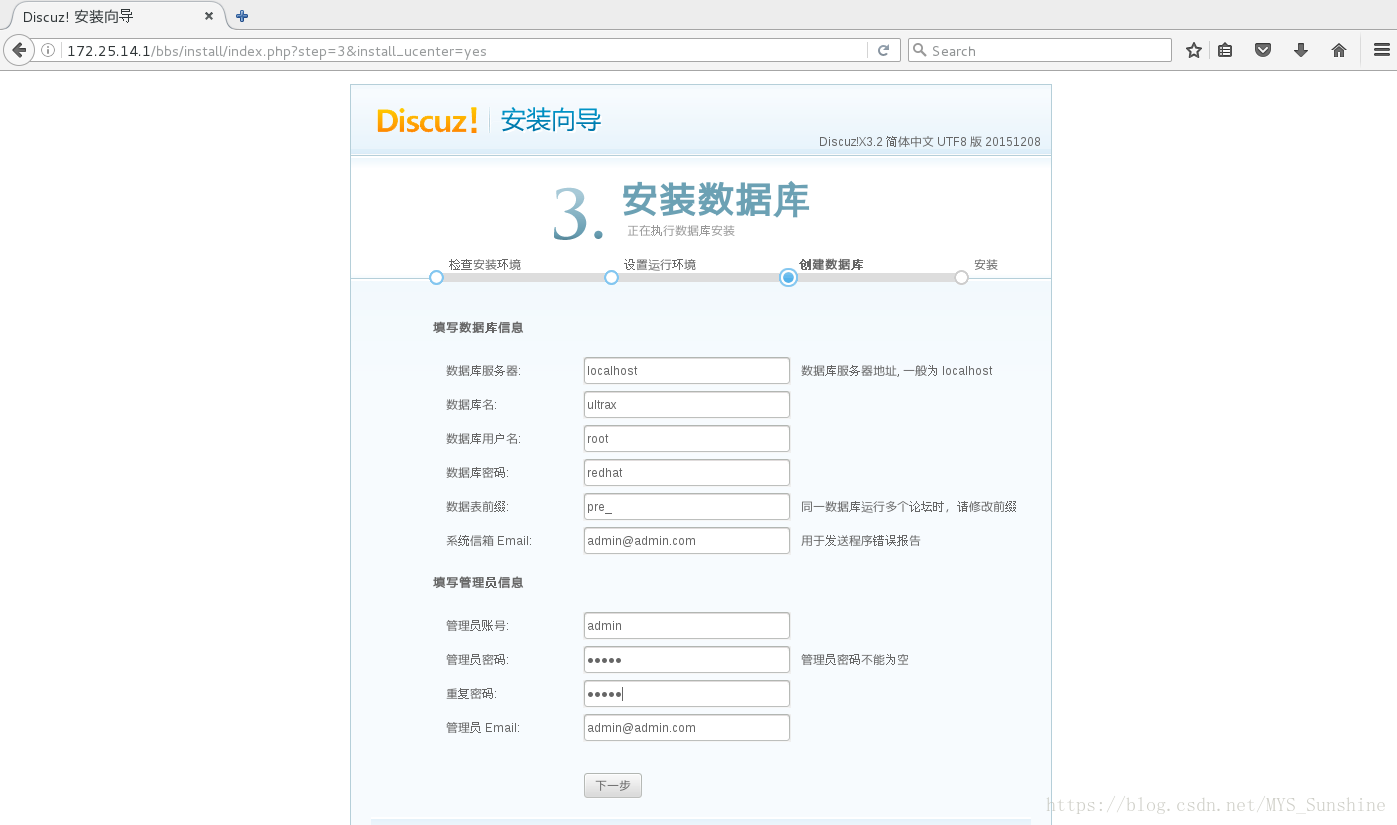Click the 安装 step marker
Image resolution: width=1397 pixels, height=825 pixels.
coord(961,277)
